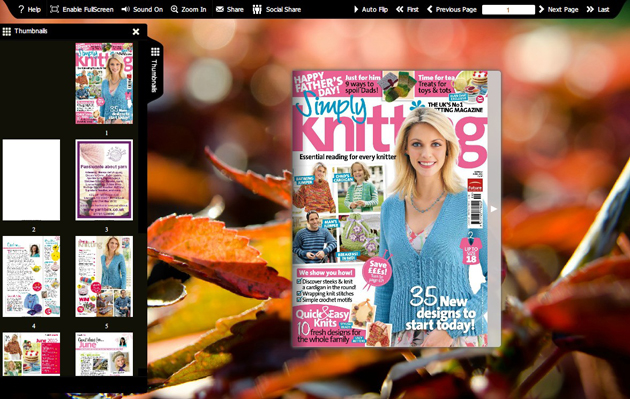Open the pink June article thumbnail

pos(104,354)
